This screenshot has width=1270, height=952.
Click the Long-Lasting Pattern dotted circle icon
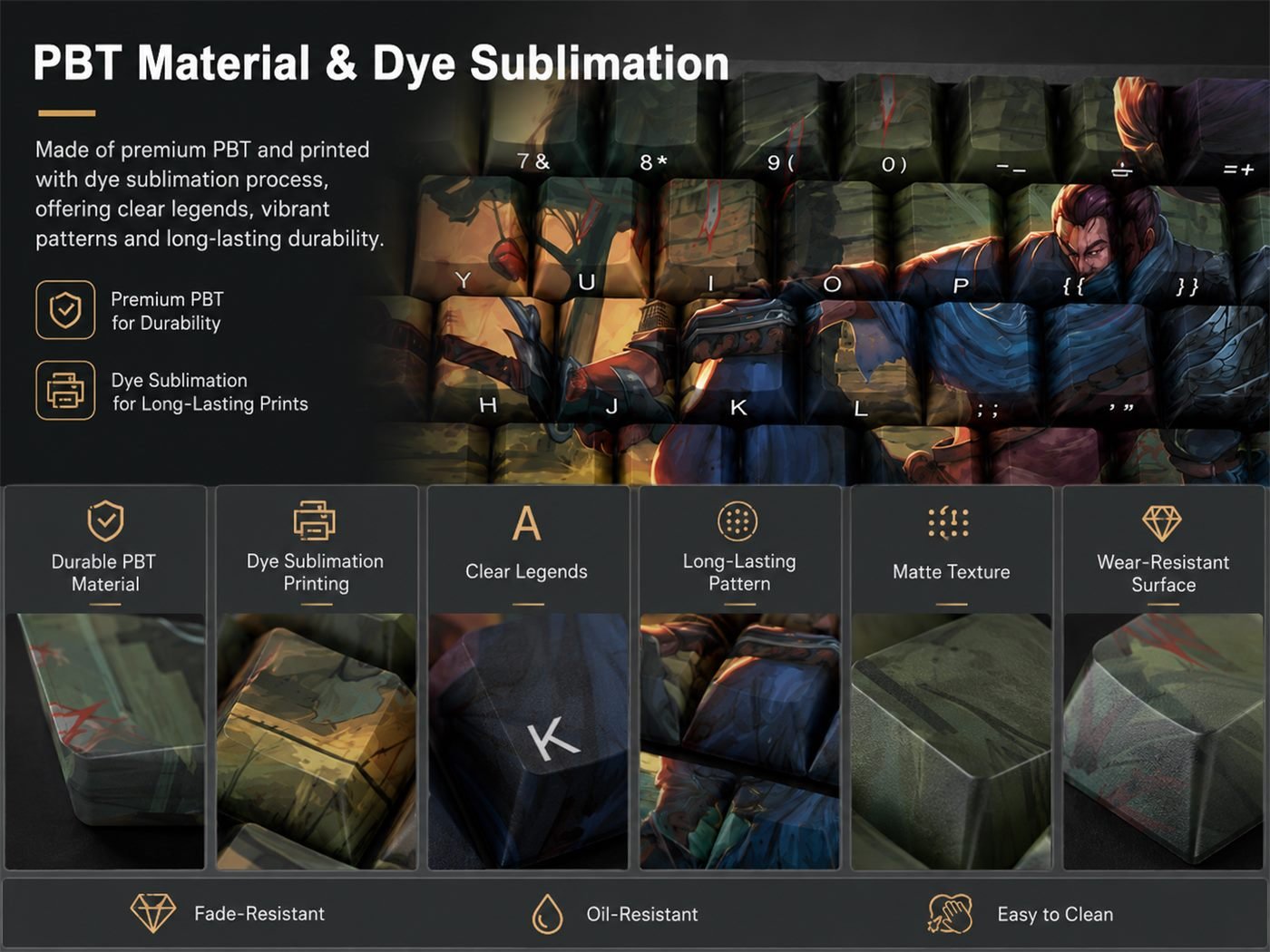[738, 521]
